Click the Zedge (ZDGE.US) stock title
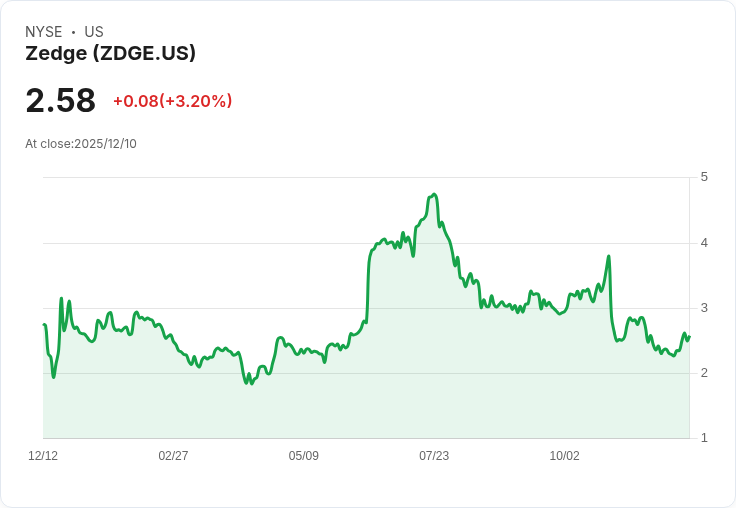Screen dimensions: 736x508 pyautogui.click(x=110, y=53)
